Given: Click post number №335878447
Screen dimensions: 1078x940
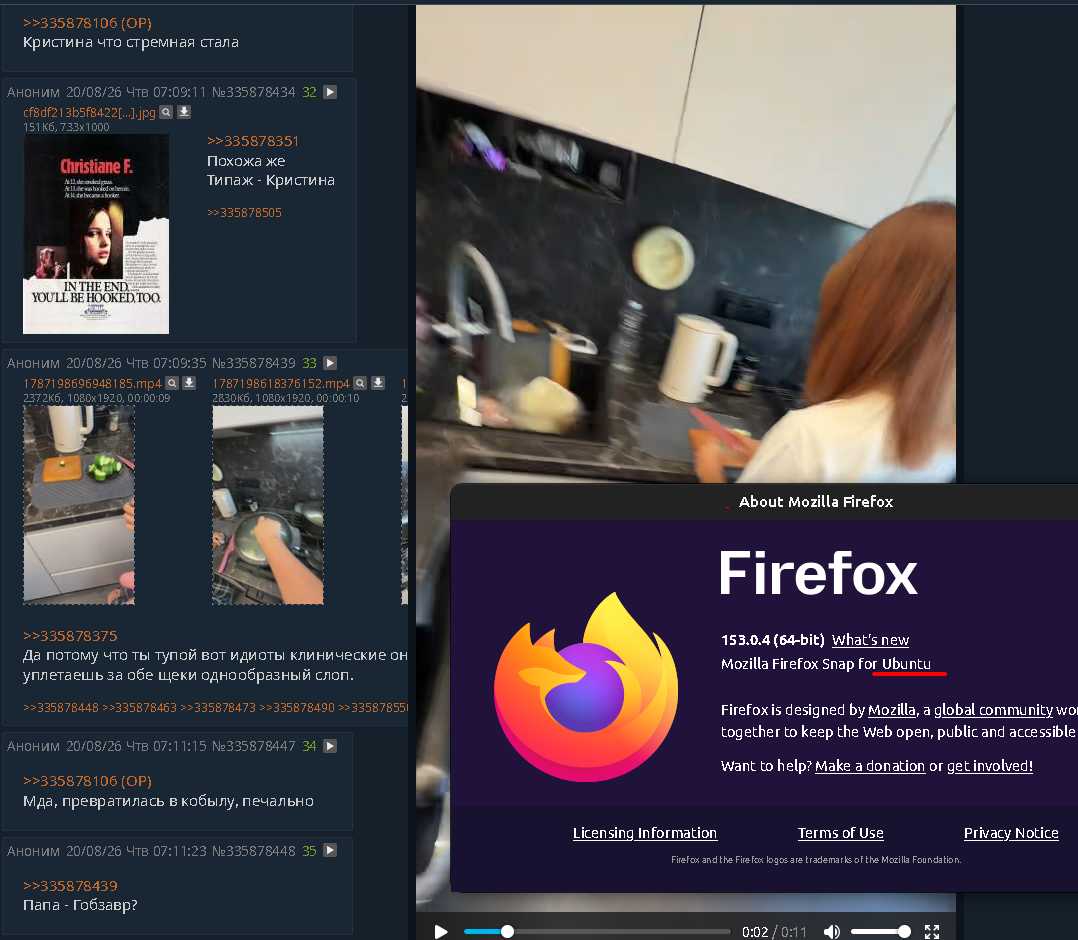Looking at the screenshot, I should point(253,746).
